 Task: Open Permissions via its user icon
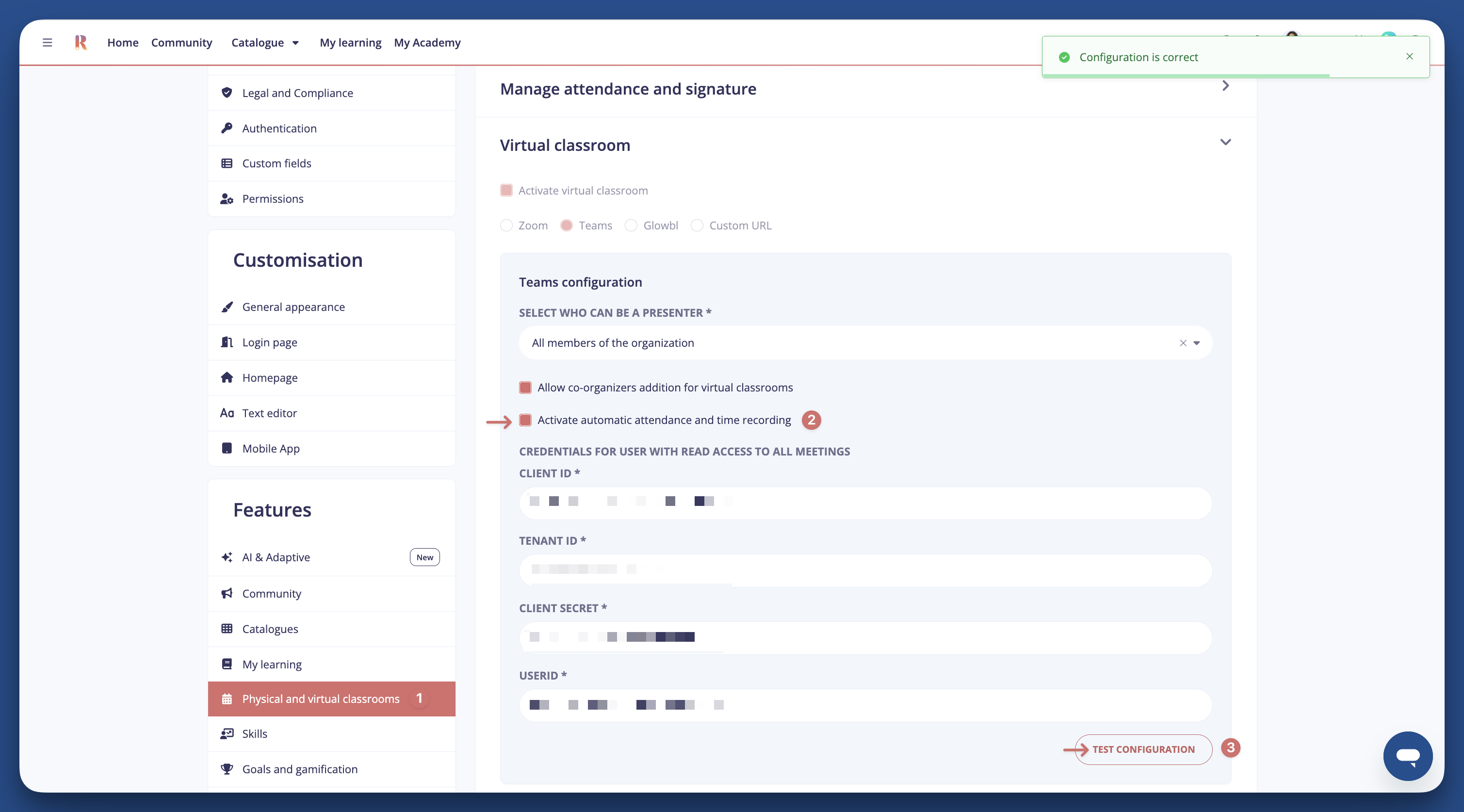(227, 199)
